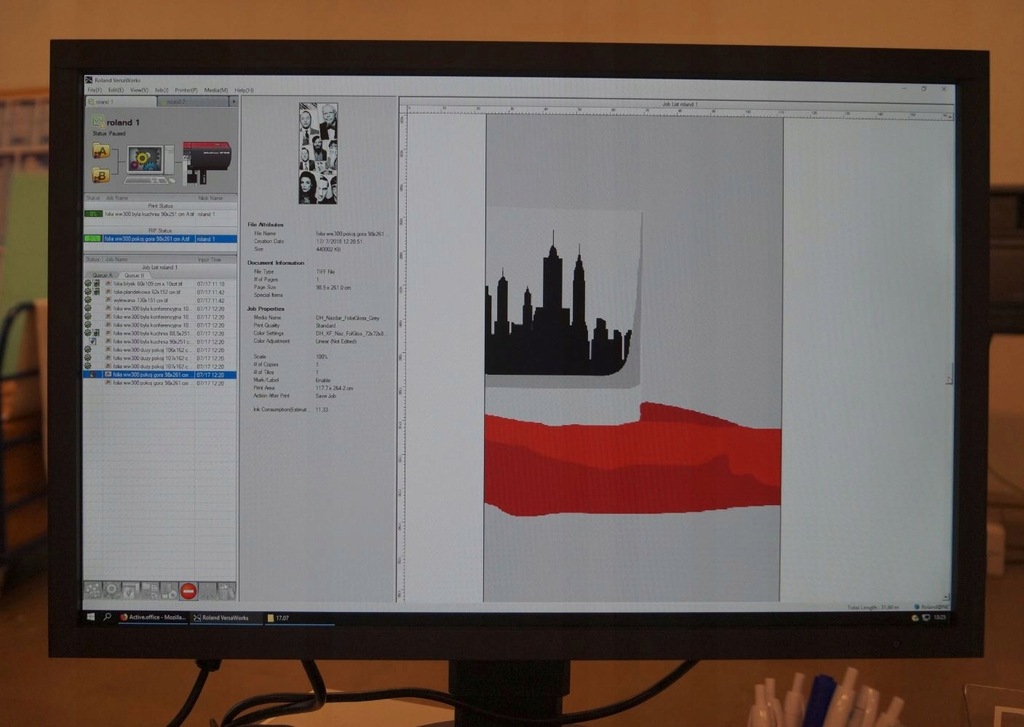Click the first icon in the bottom toolbar
Screen dimensions: 1024x727
(x=93, y=590)
